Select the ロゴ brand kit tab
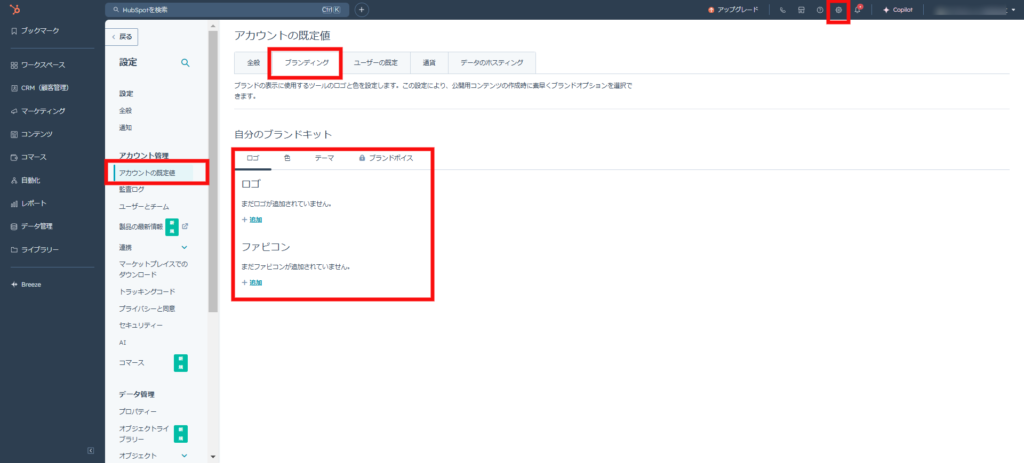The width and height of the screenshot is (1024, 463). pos(253,158)
